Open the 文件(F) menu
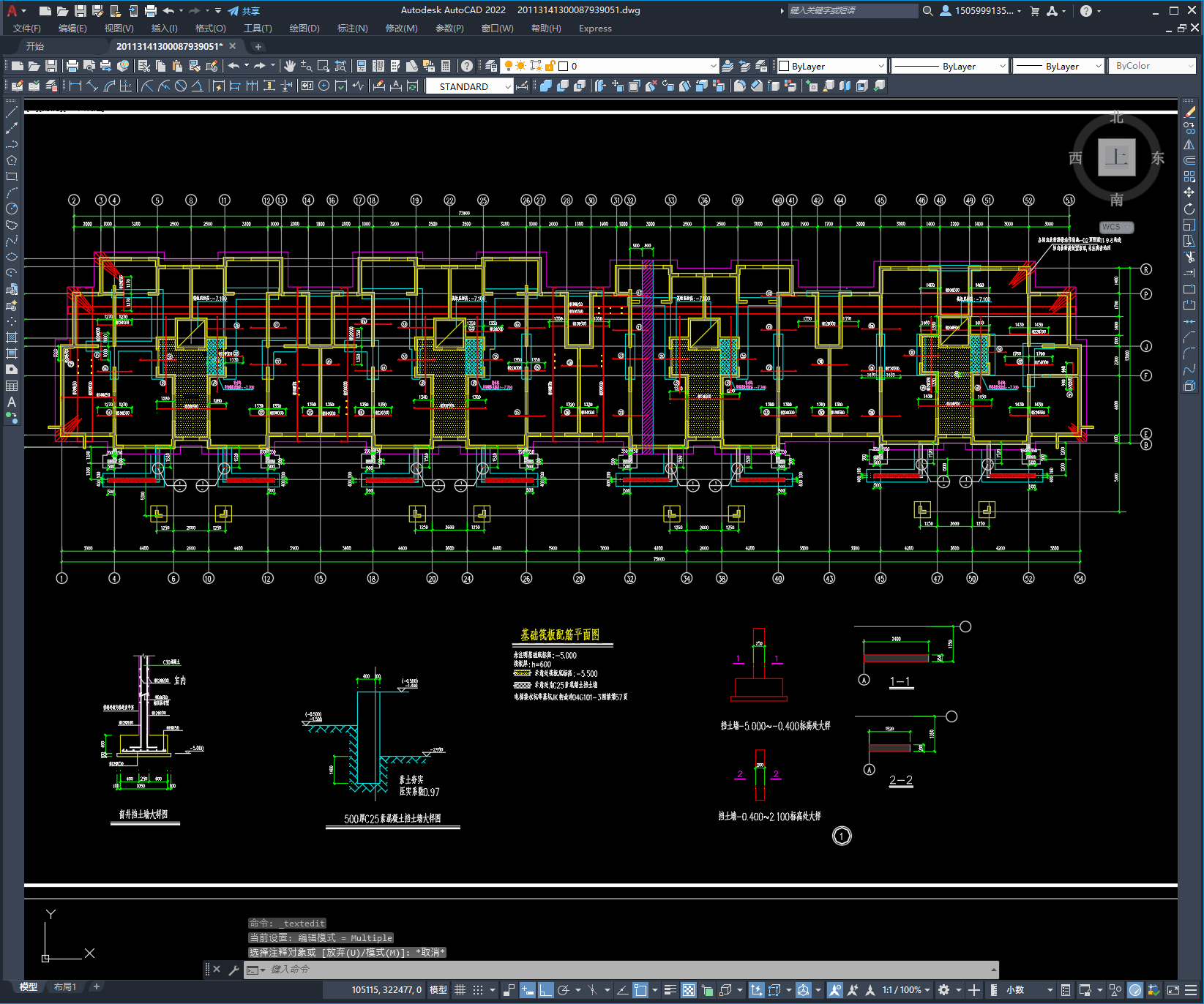 point(27,29)
